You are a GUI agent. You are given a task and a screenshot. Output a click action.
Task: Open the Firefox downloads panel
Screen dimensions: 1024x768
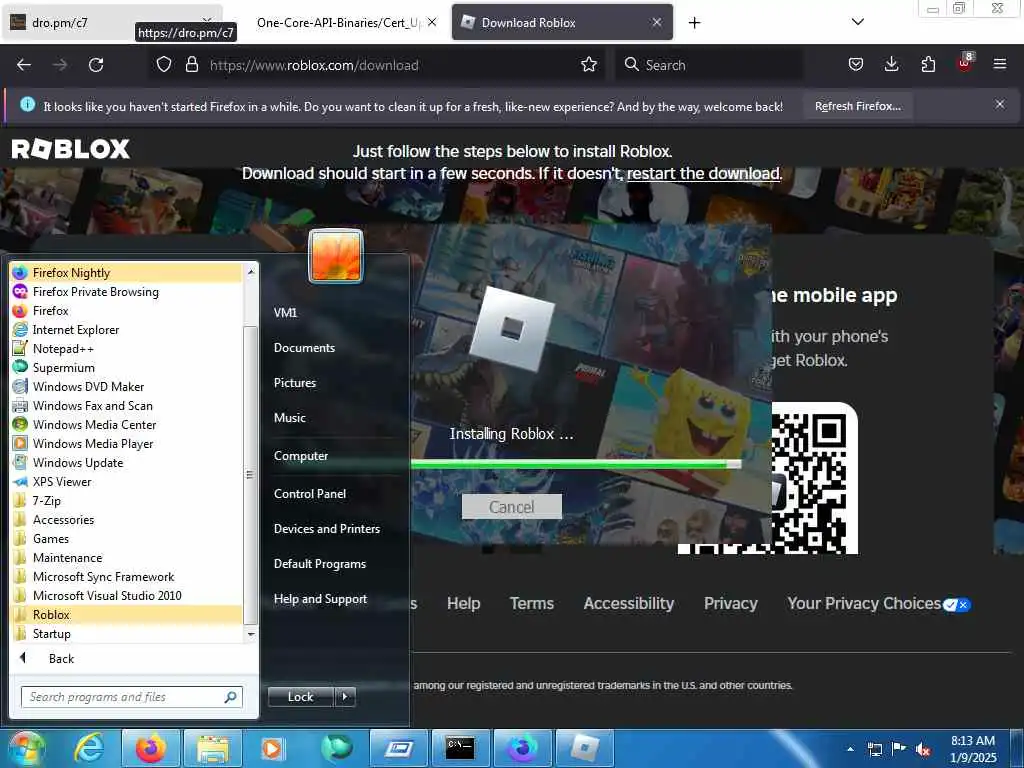point(891,65)
